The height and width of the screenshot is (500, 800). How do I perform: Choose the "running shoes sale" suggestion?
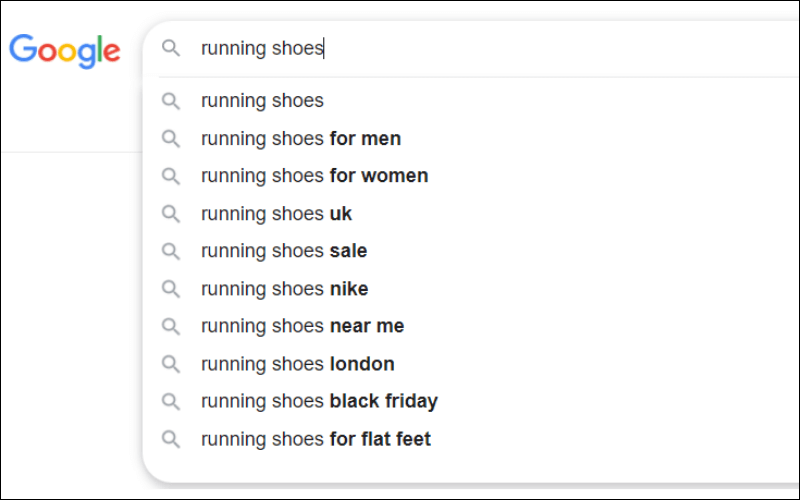coord(284,251)
